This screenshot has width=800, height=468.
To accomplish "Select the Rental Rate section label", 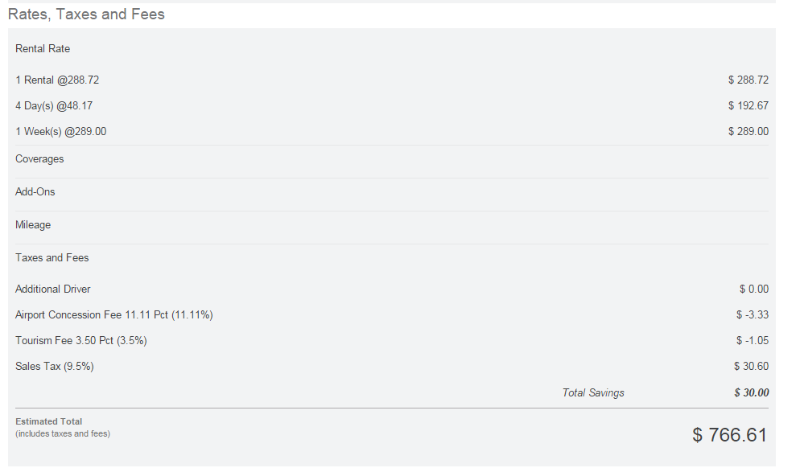I will pyautogui.click(x=43, y=48).
